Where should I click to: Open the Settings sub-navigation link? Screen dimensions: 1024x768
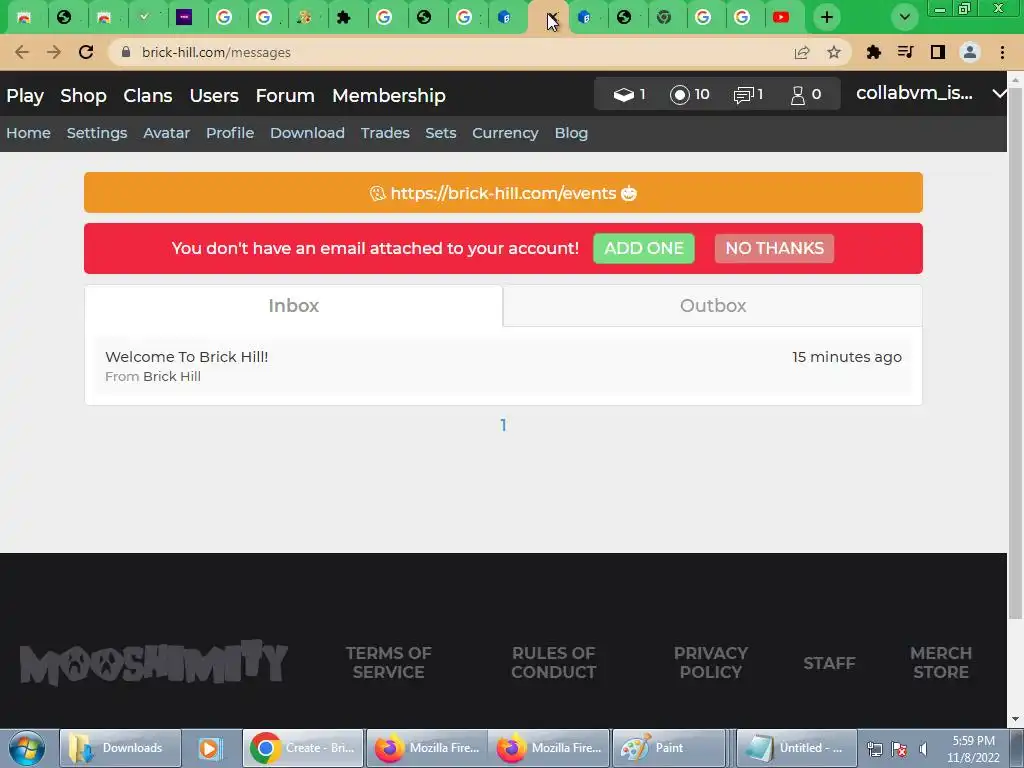97,133
